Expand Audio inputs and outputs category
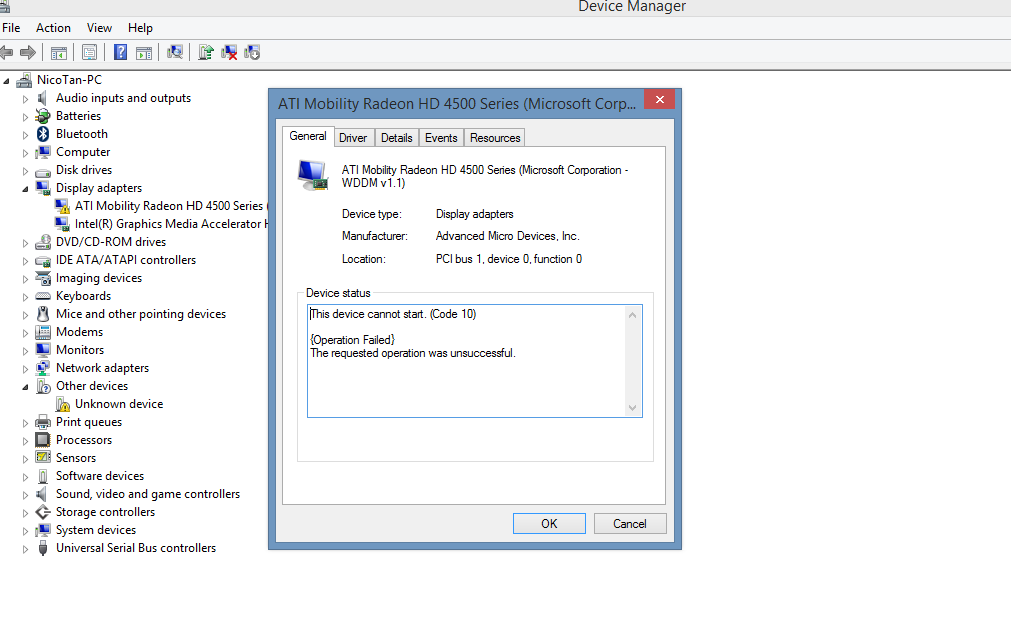The image size is (1011, 633). point(25,99)
